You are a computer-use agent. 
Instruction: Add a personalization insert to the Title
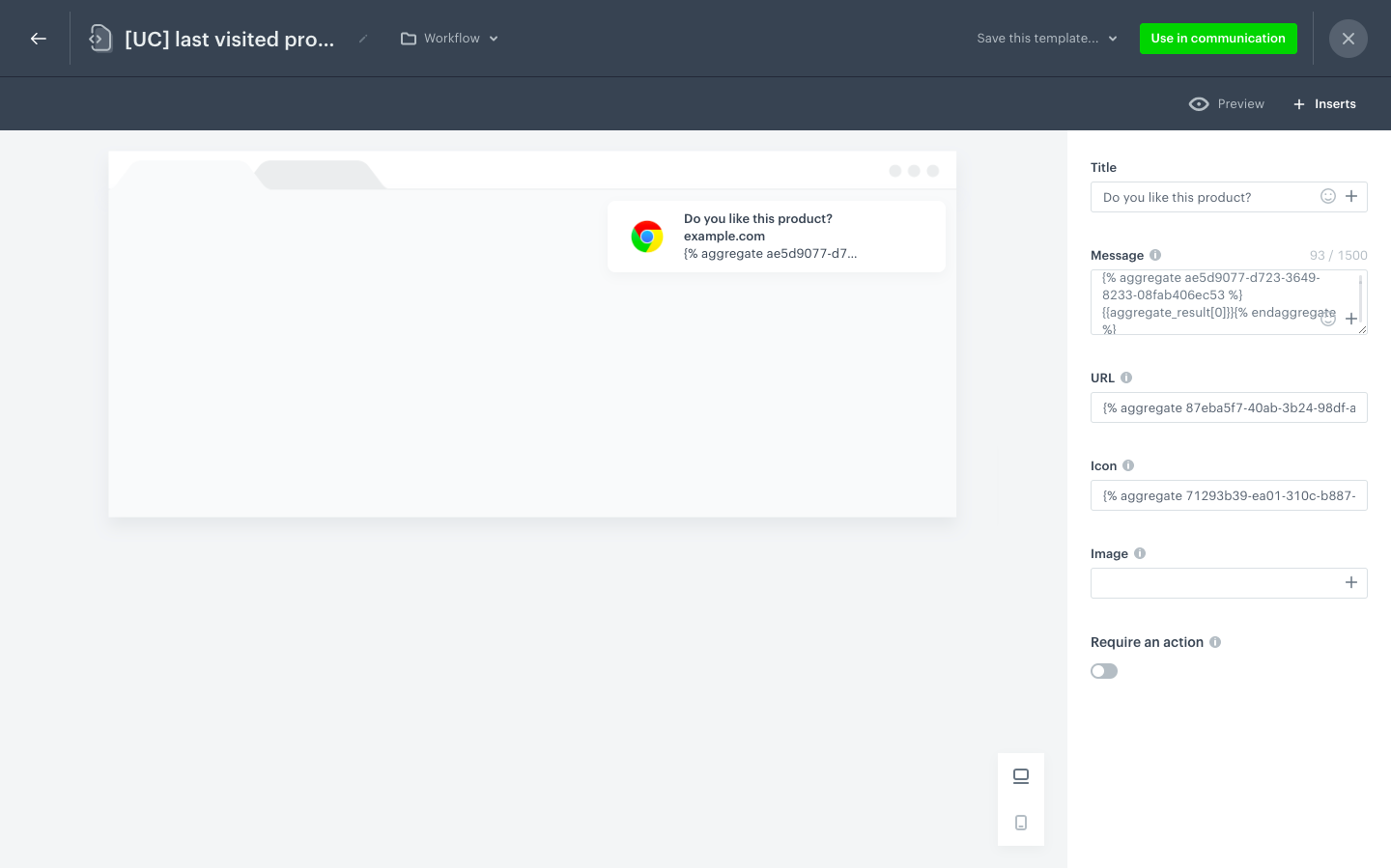(x=1351, y=196)
